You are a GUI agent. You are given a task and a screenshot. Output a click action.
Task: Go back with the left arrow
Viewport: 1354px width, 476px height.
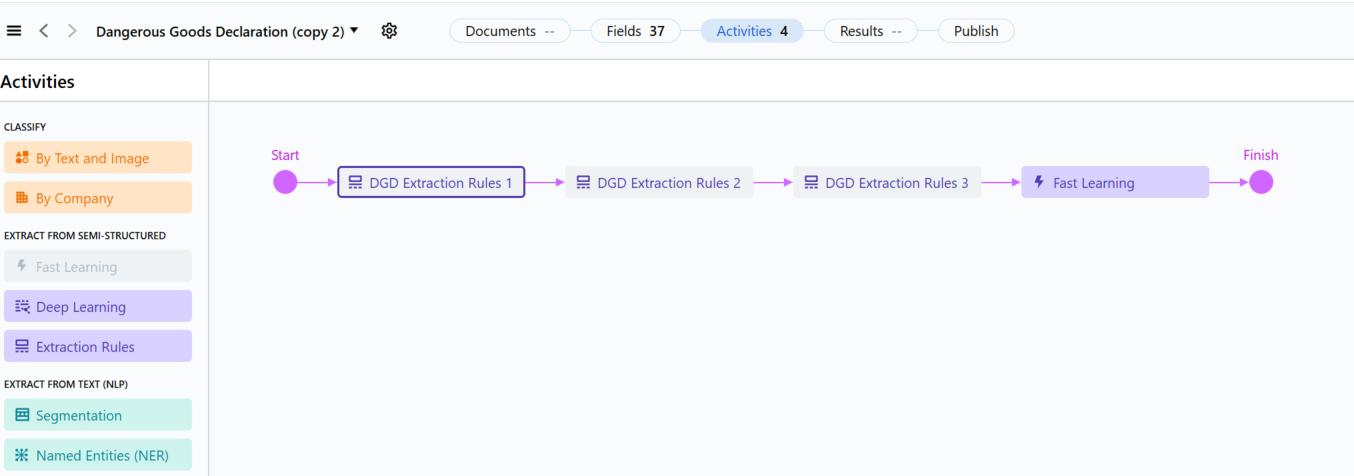[44, 31]
